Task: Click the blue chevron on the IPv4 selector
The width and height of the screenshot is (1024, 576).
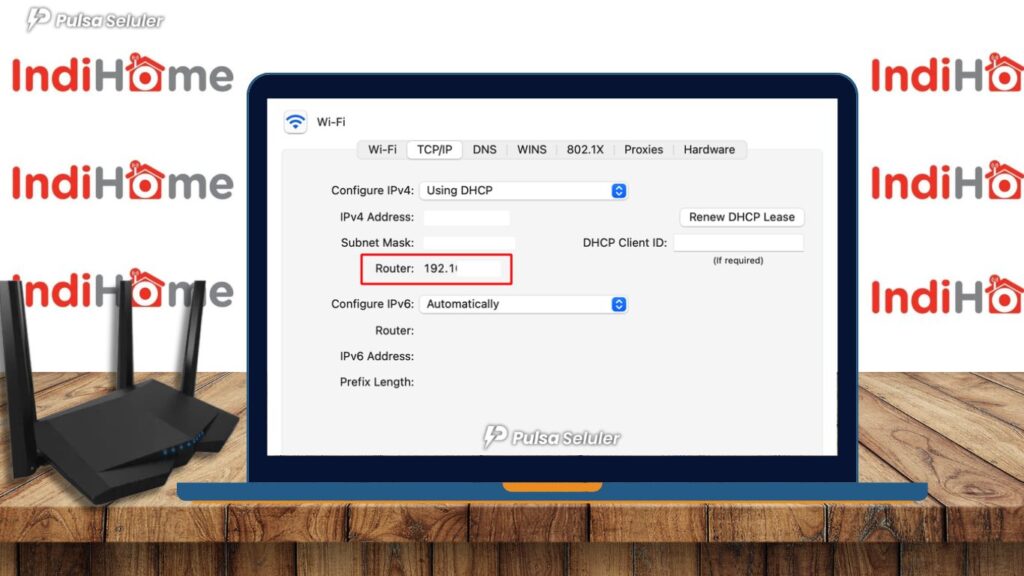Action: 617,190
